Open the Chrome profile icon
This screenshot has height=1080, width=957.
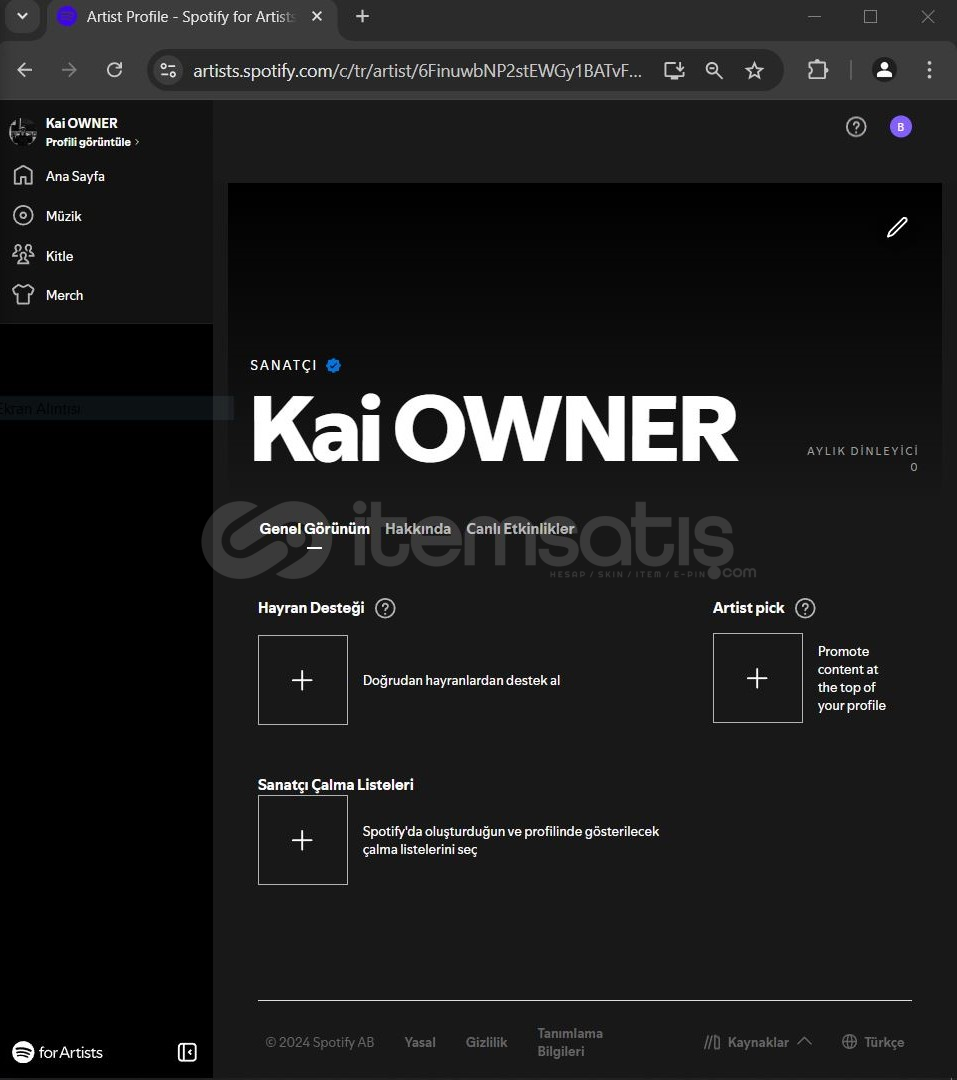click(x=884, y=70)
